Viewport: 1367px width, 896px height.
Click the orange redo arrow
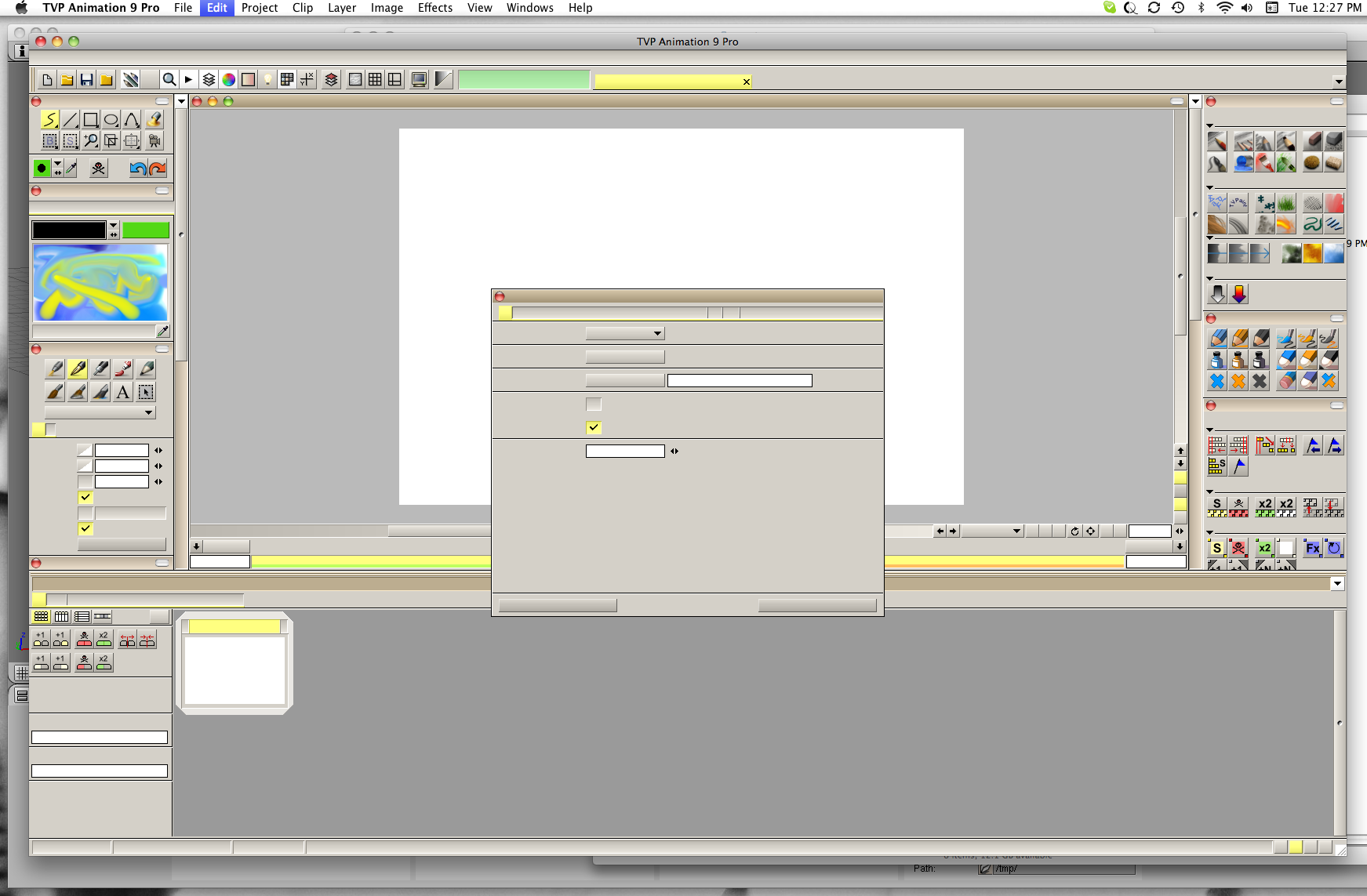[x=158, y=168]
